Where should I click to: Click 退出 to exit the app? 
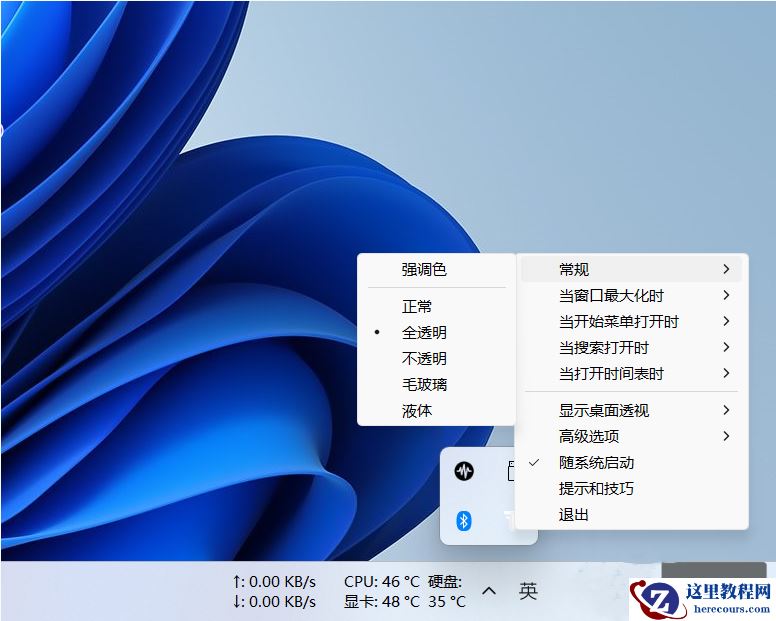coord(631,515)
